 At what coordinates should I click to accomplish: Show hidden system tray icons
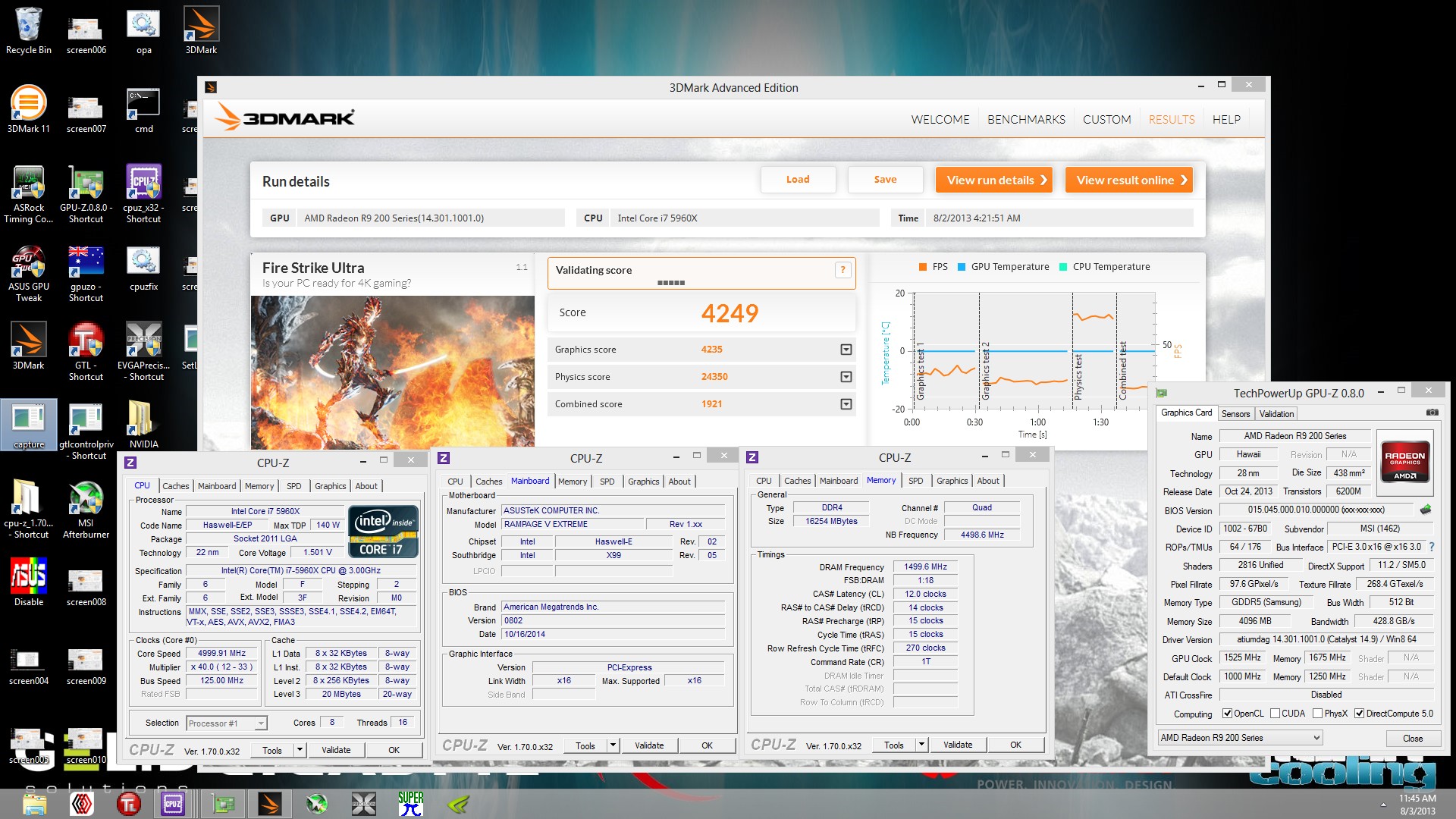[x=1383, y=804]
